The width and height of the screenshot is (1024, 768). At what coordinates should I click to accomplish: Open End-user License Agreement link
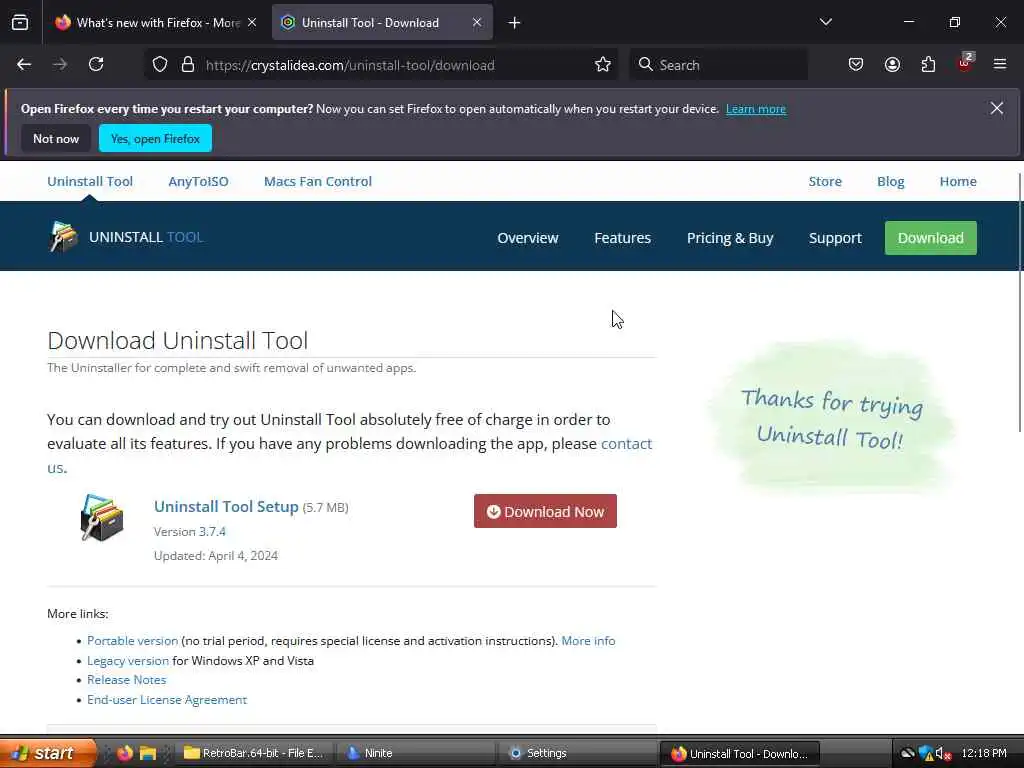click(167, 699)
